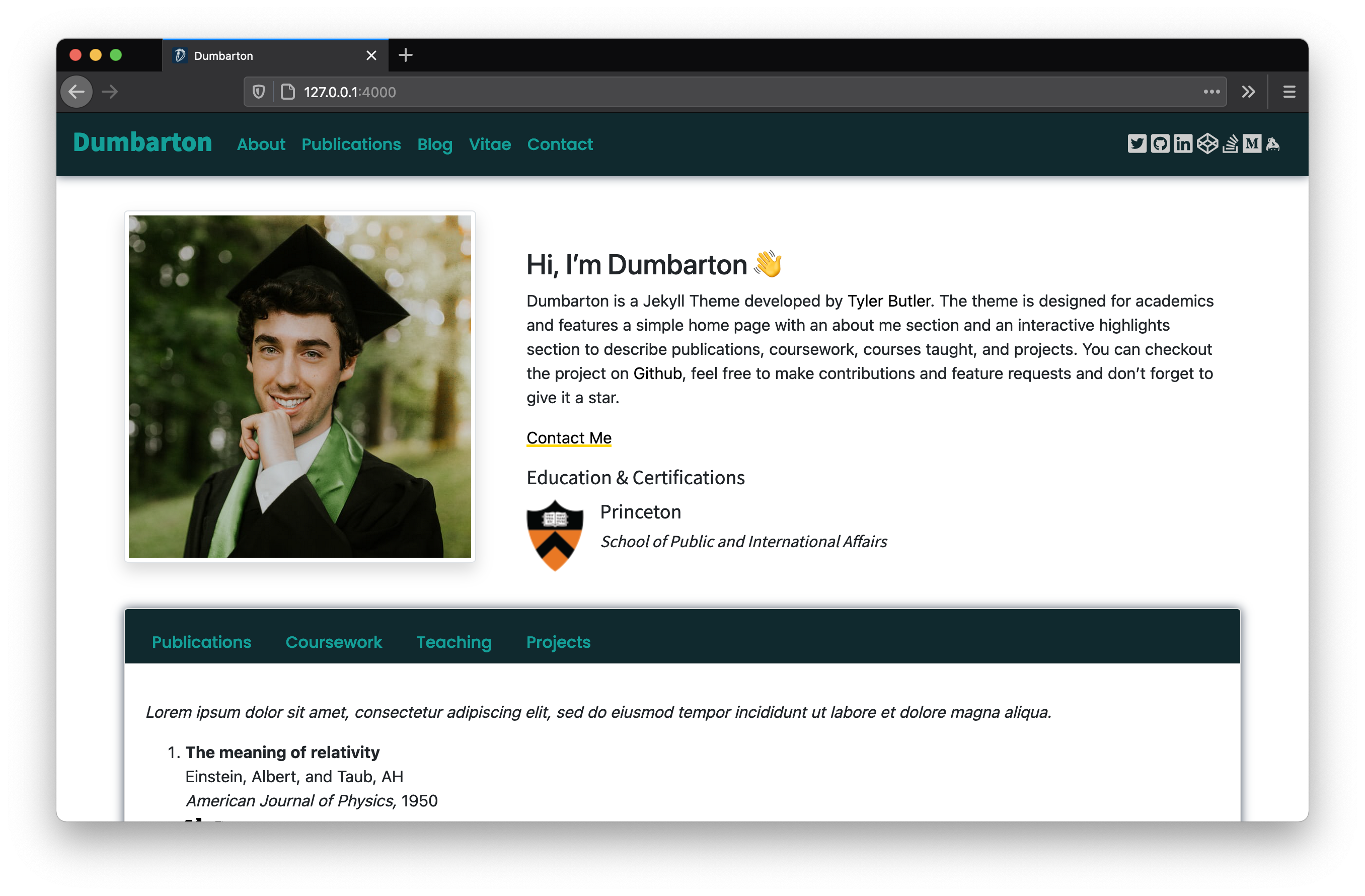This screenshot has width=1365, height=896.
Task: Expand the Coursework section tab
Action: pos(333,642)
